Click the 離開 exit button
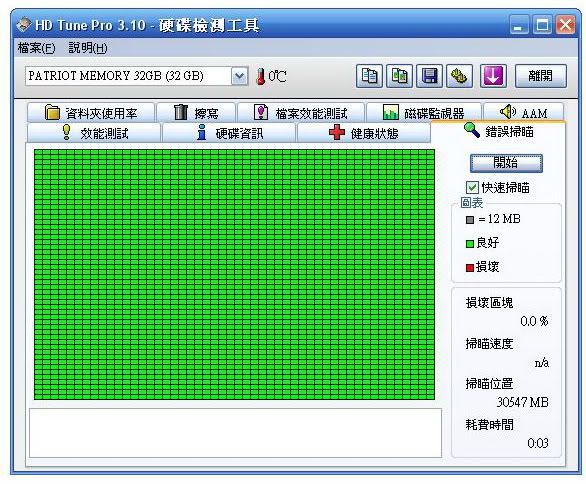The width and height of the screenshot is (586, 486). tap(540, 76)
